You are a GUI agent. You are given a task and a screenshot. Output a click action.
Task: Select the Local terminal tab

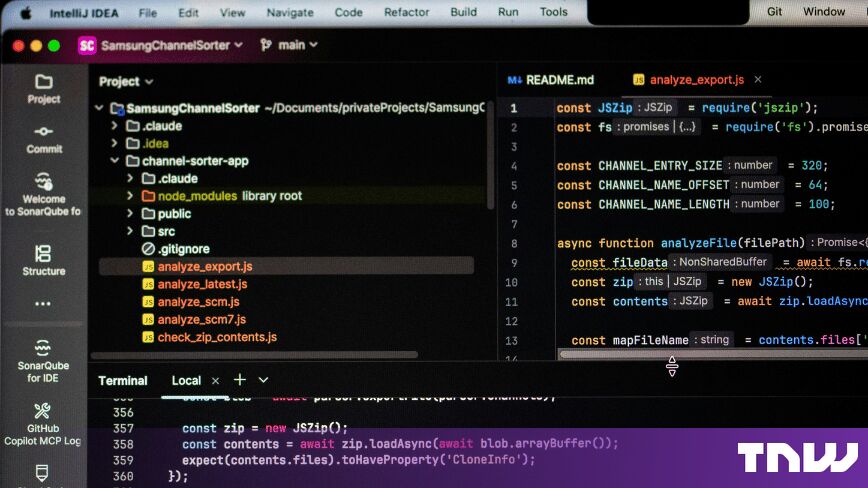point(186,381)
